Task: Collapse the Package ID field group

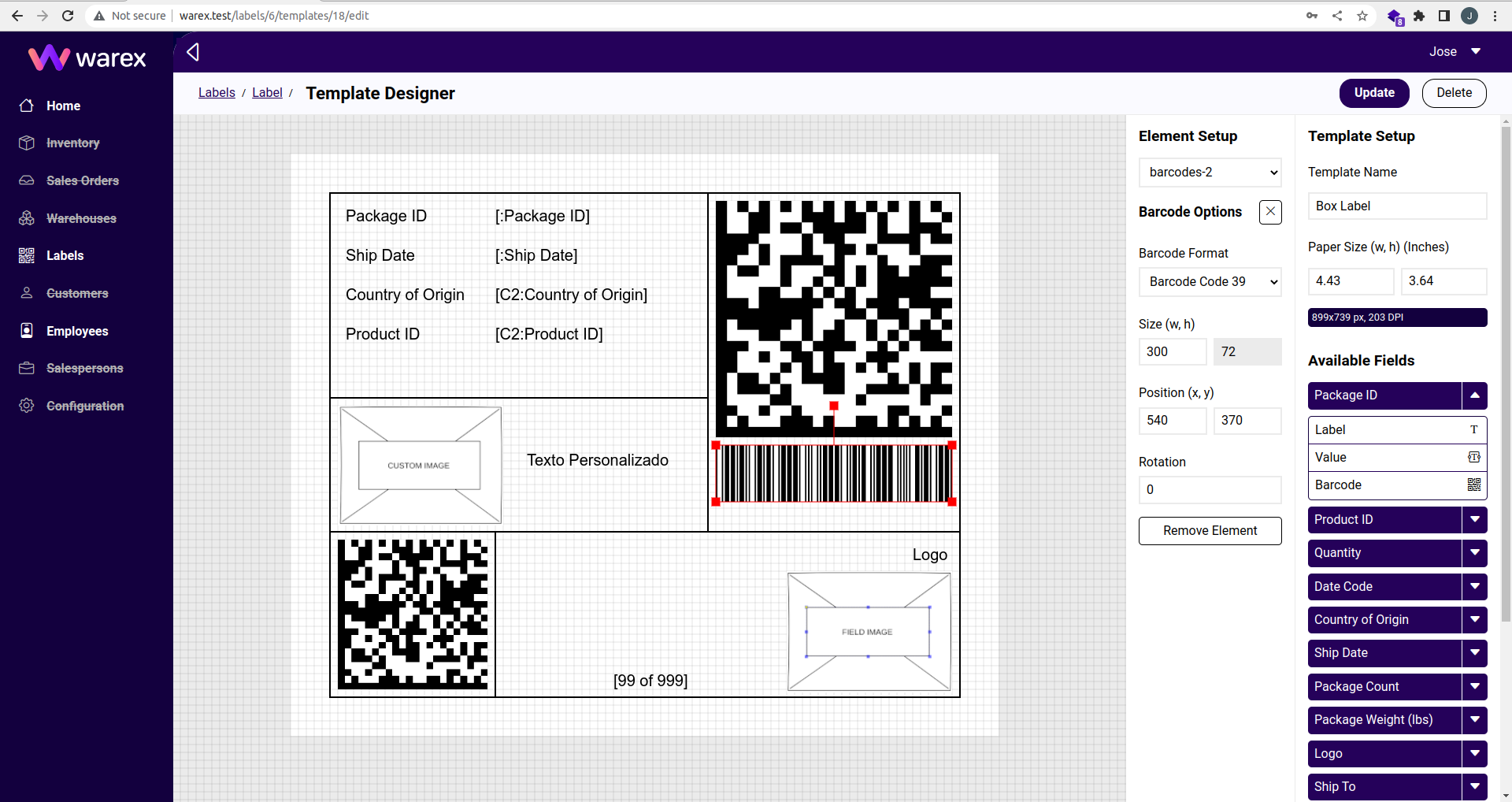Action: (1475, 395)
